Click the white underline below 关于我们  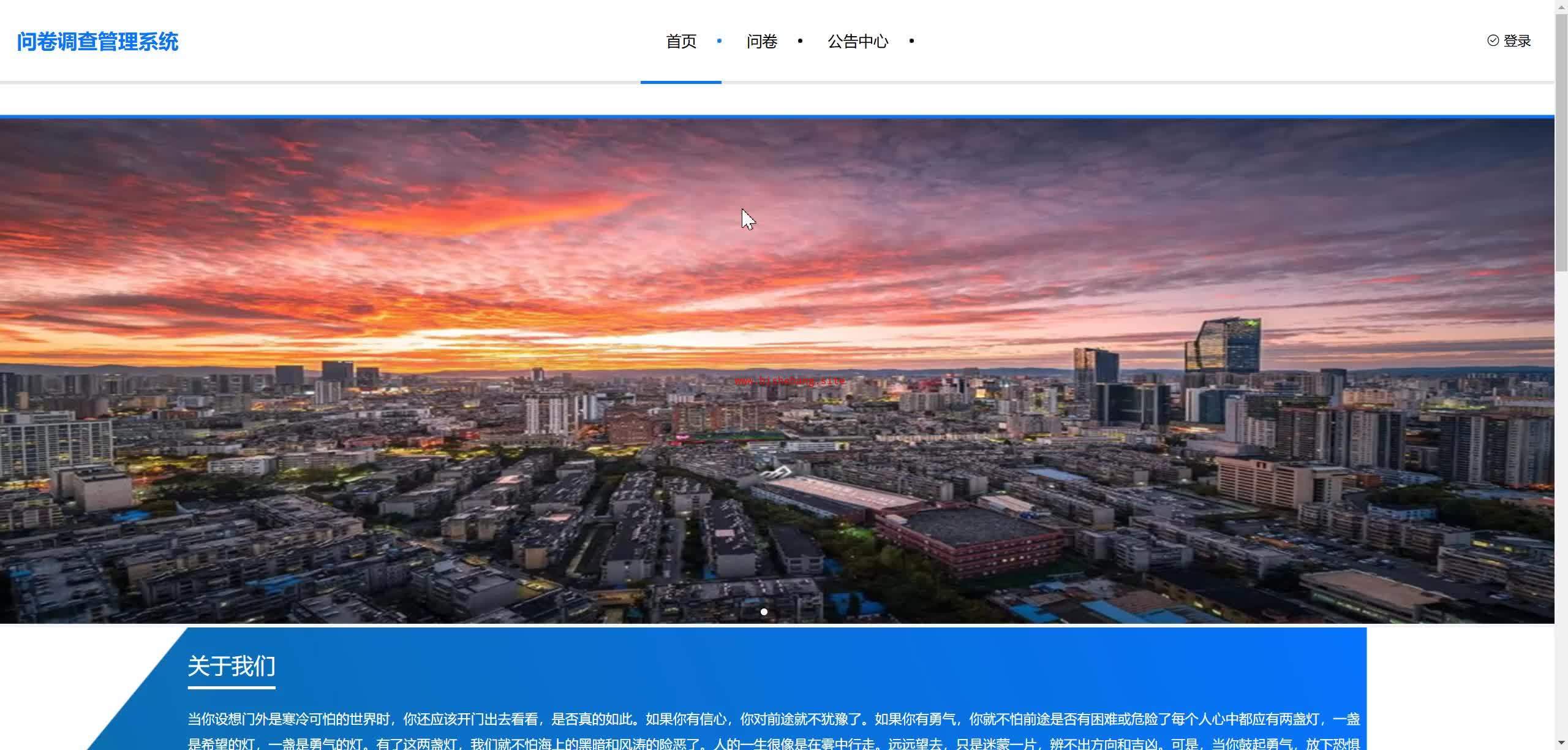tap(232, 688)
